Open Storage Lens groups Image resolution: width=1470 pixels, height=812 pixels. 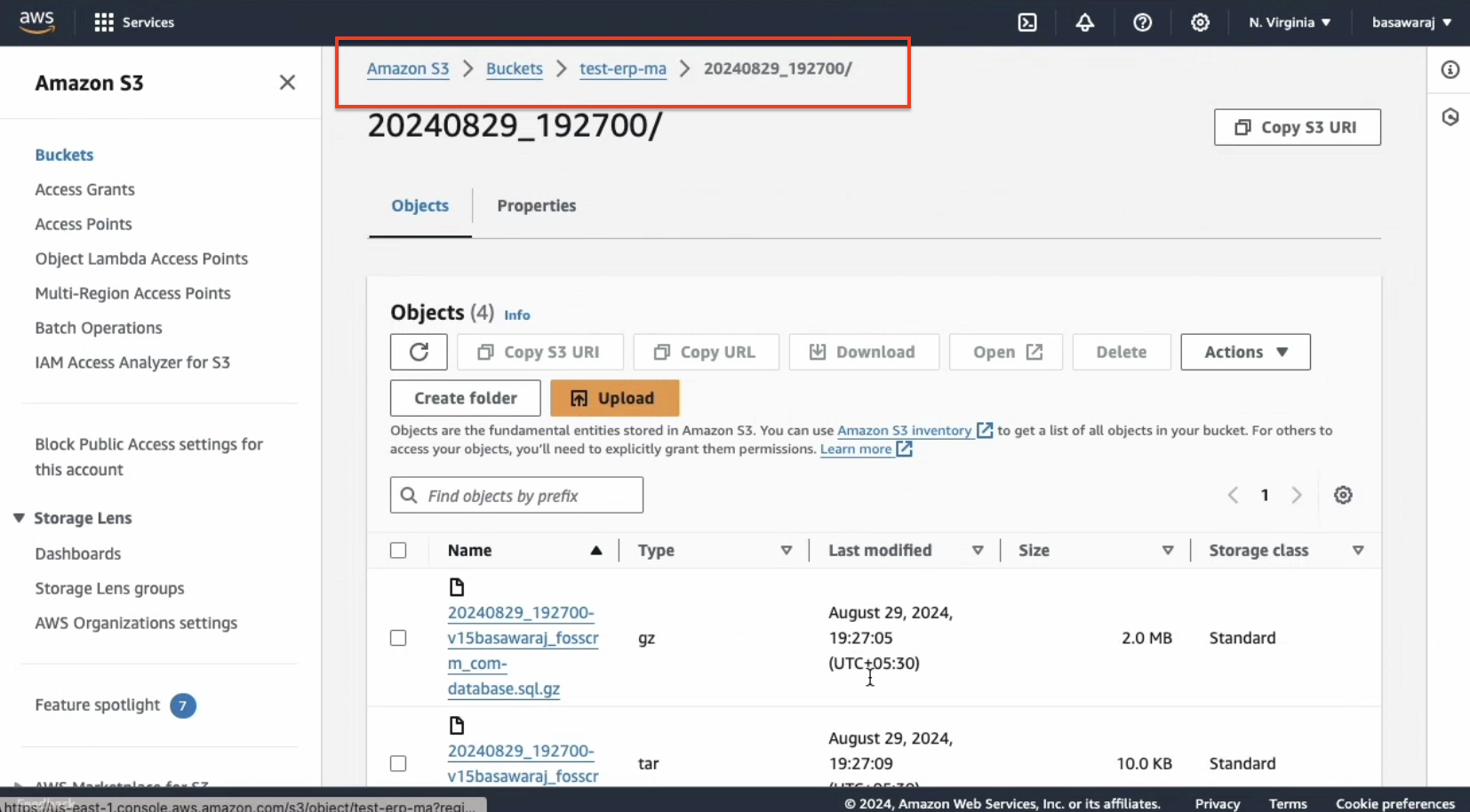pos(109,588)
